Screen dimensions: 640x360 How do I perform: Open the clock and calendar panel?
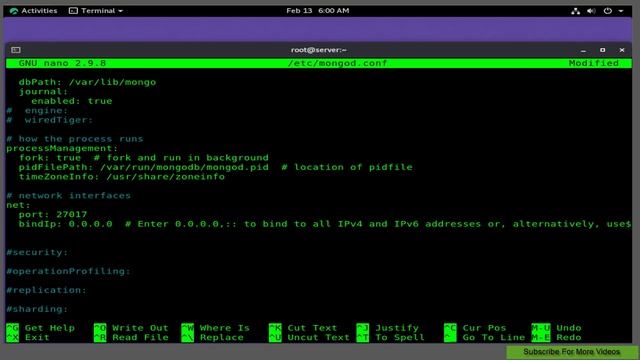[318, 11]
